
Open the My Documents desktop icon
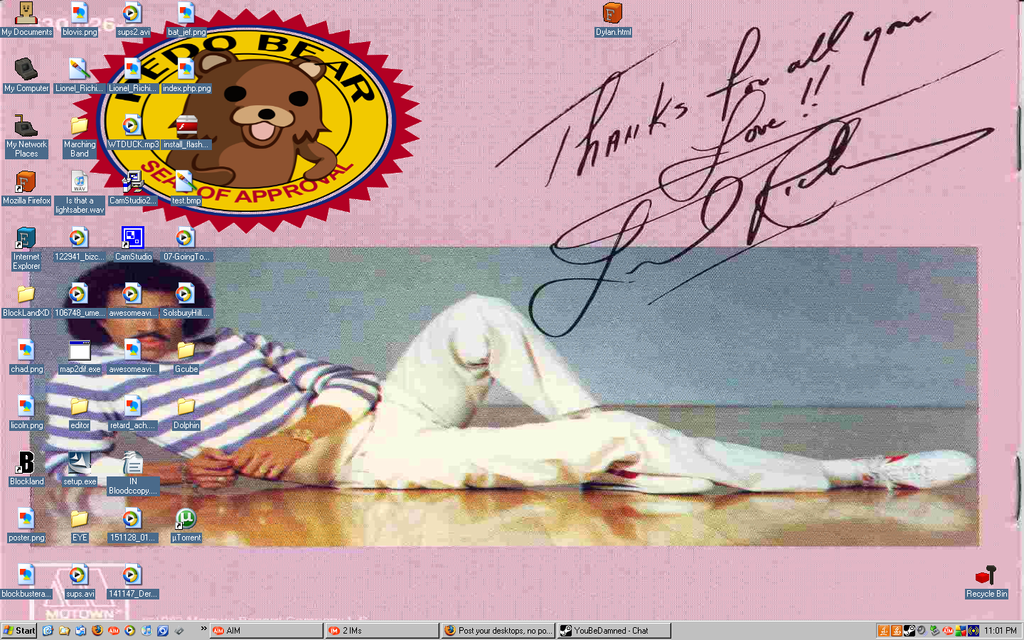(x=25, y=19)
